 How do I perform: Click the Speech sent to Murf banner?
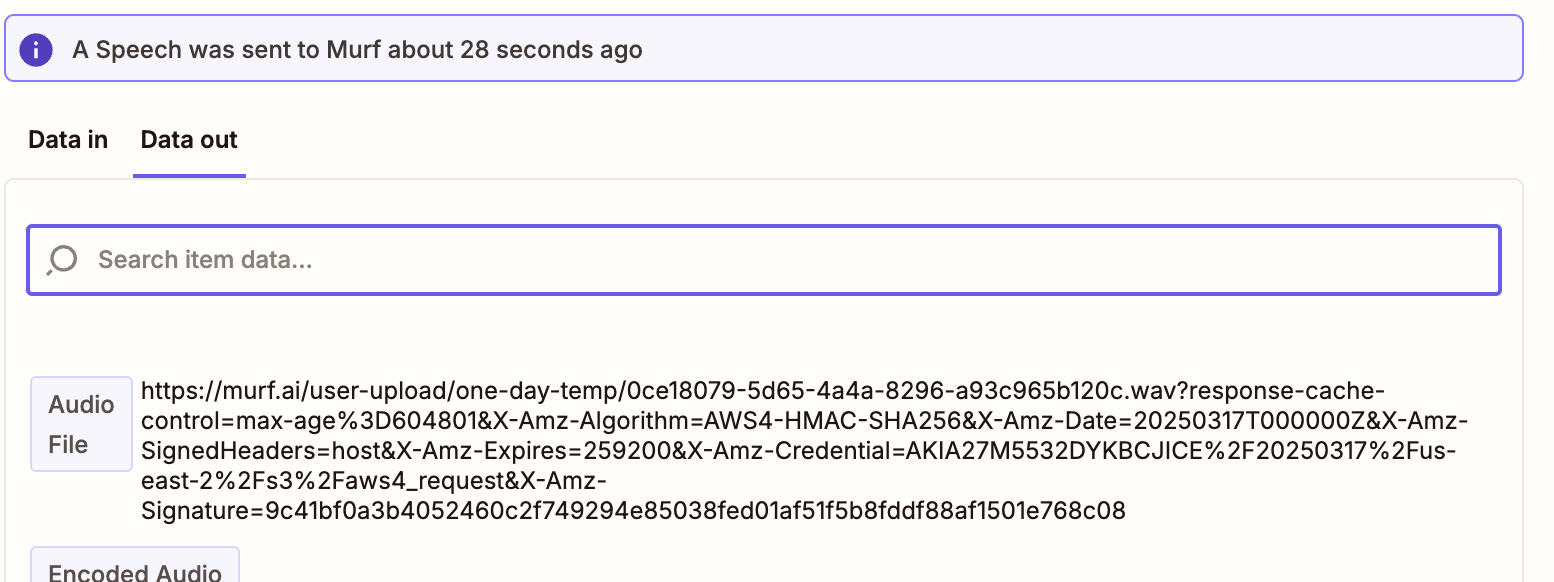770,48
